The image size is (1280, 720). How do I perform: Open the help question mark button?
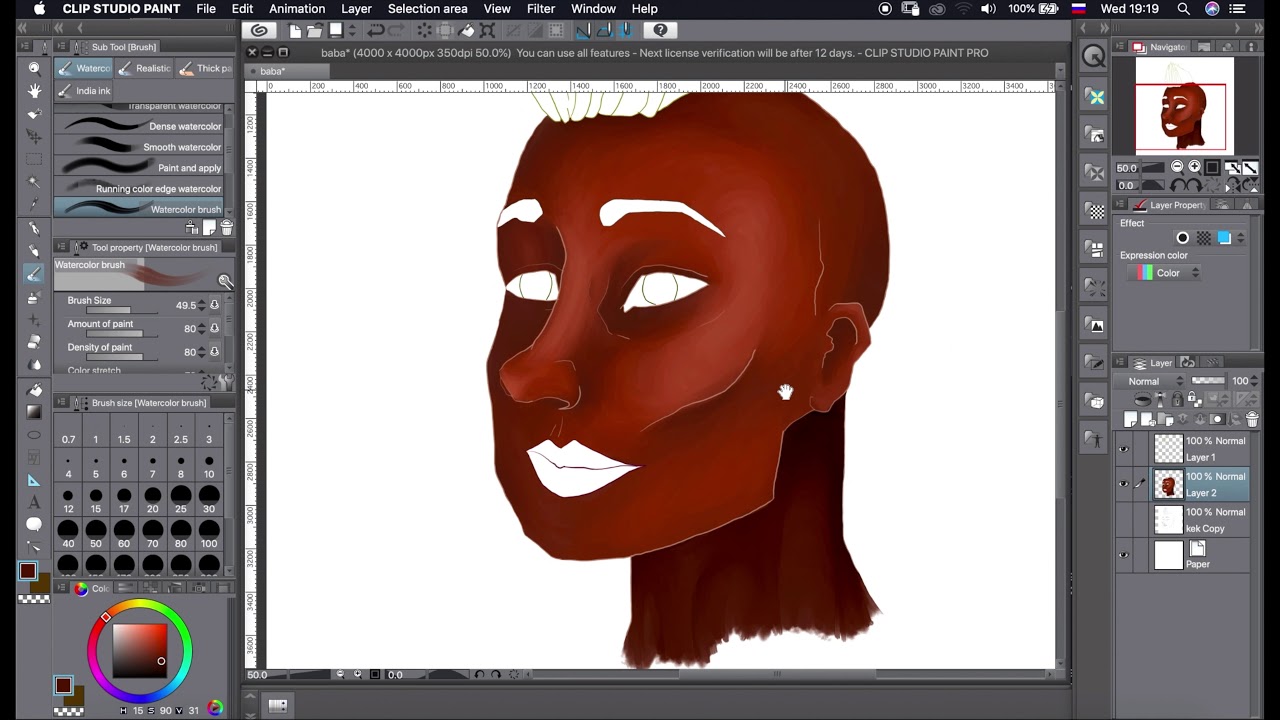tap(660, 31)
